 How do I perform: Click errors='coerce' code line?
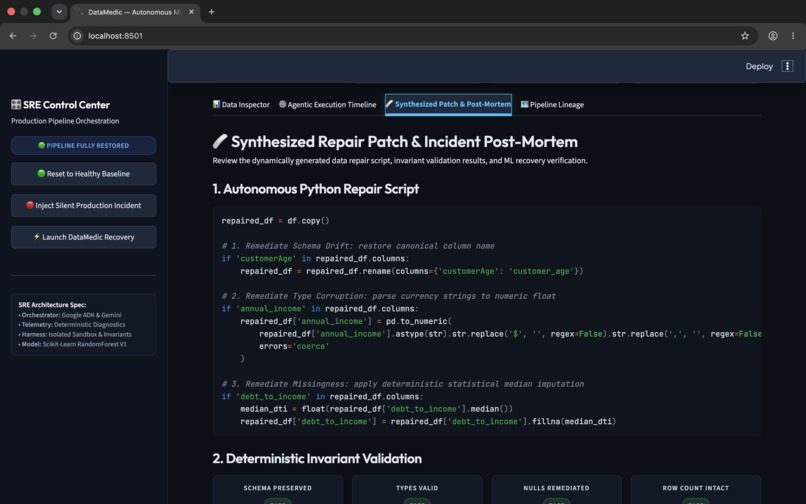292,346
